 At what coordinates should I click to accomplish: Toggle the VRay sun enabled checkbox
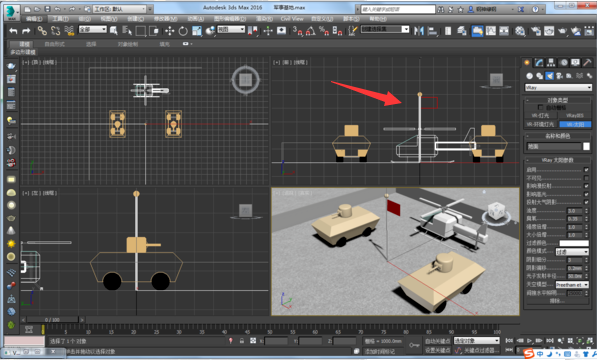(586, 170)
